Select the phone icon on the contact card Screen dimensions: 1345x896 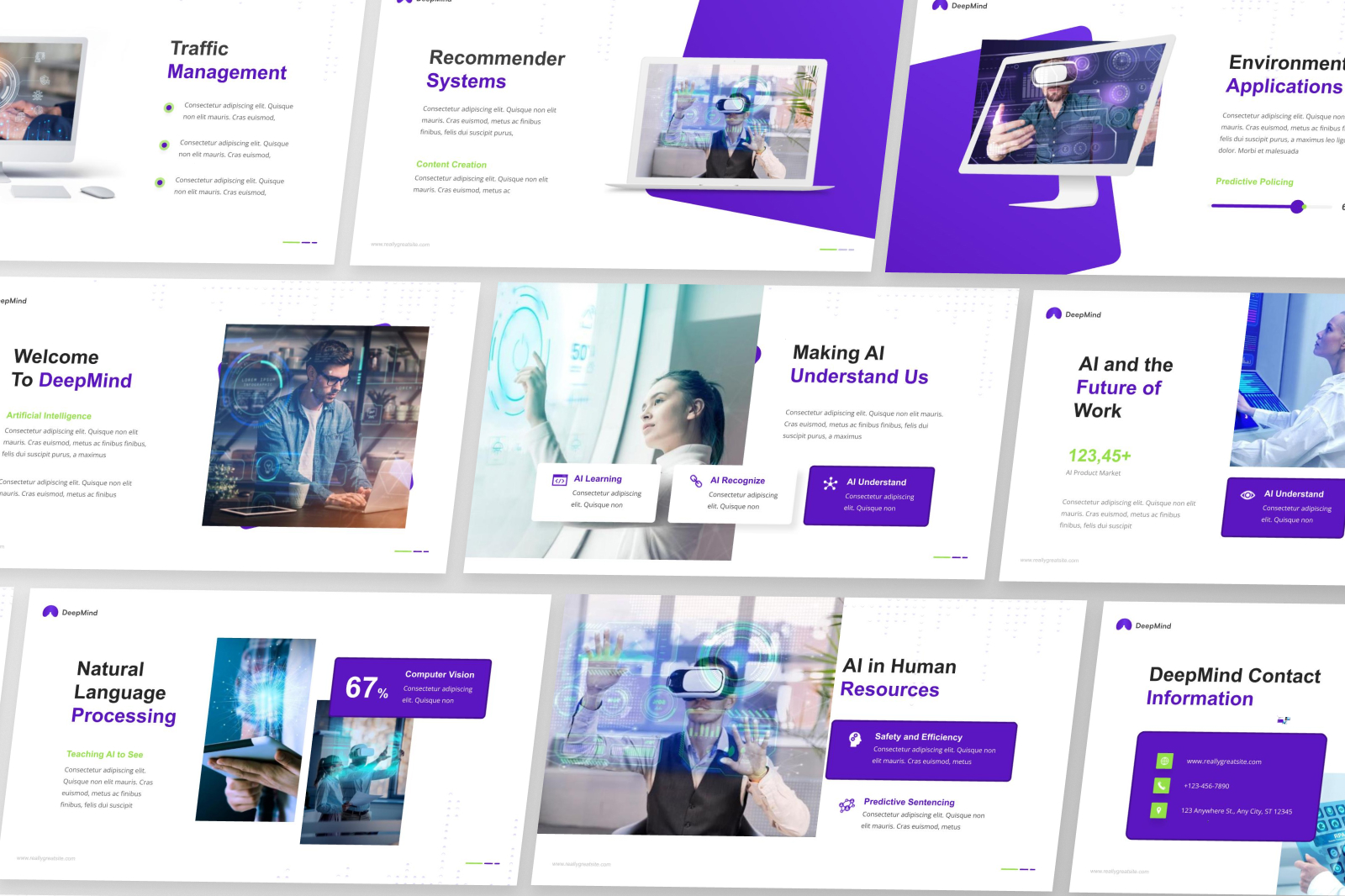pyautogui.click(x=1161, y=785)
